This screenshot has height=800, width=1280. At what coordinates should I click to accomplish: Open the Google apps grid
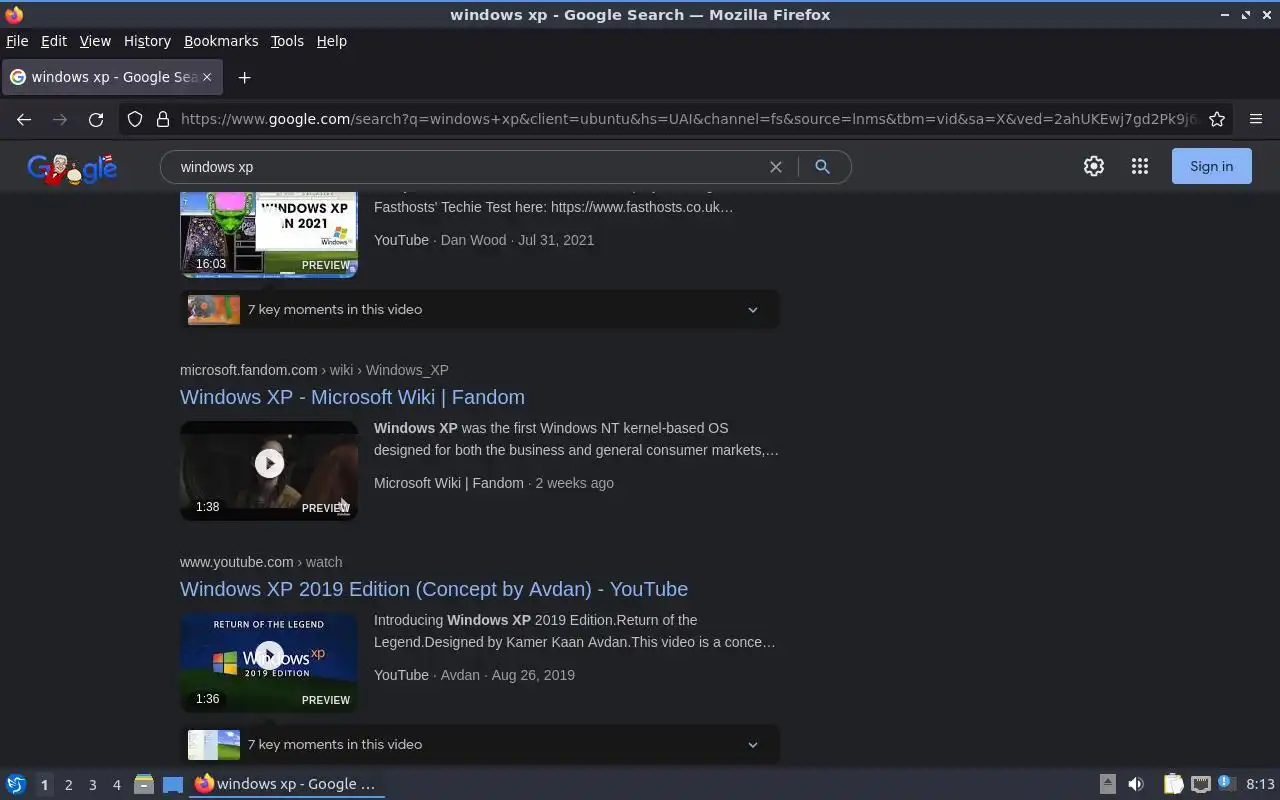click(x=1140, y=167)
